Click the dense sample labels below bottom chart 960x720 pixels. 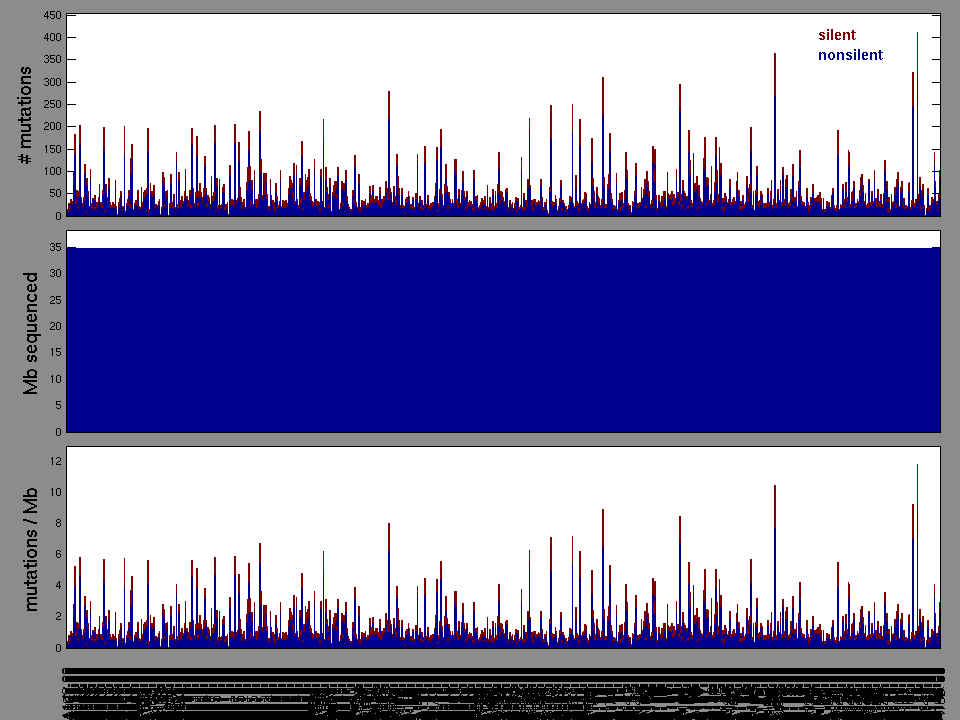[500, 690]
